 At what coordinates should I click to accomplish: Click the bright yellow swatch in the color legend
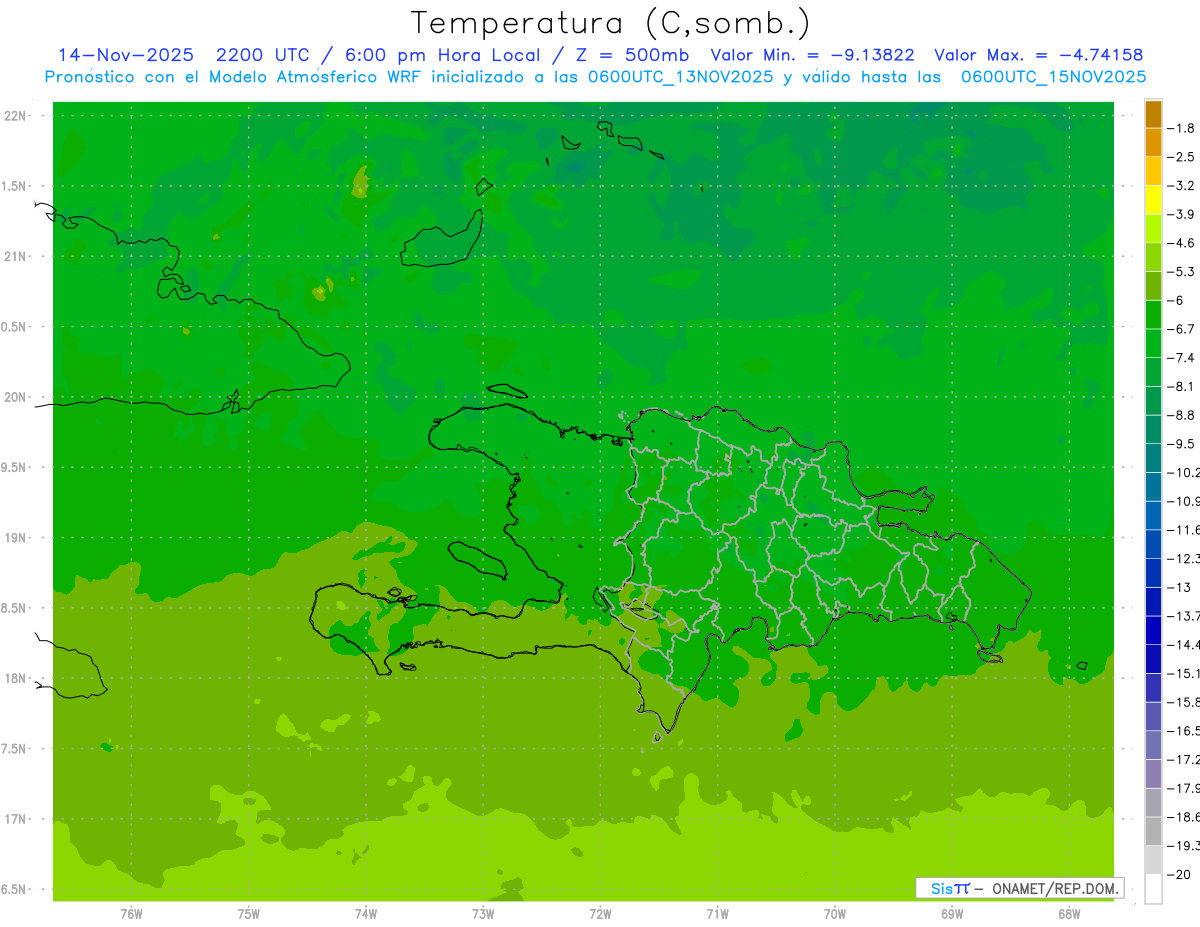[x=1154, y=200]
